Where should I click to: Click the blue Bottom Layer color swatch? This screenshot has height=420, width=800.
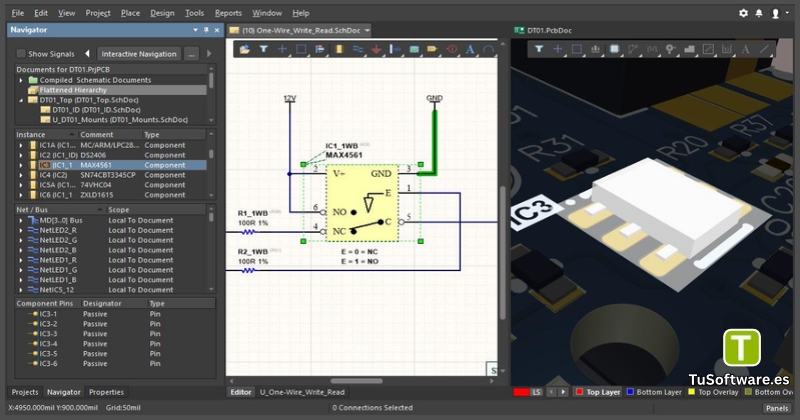[630, 392]
